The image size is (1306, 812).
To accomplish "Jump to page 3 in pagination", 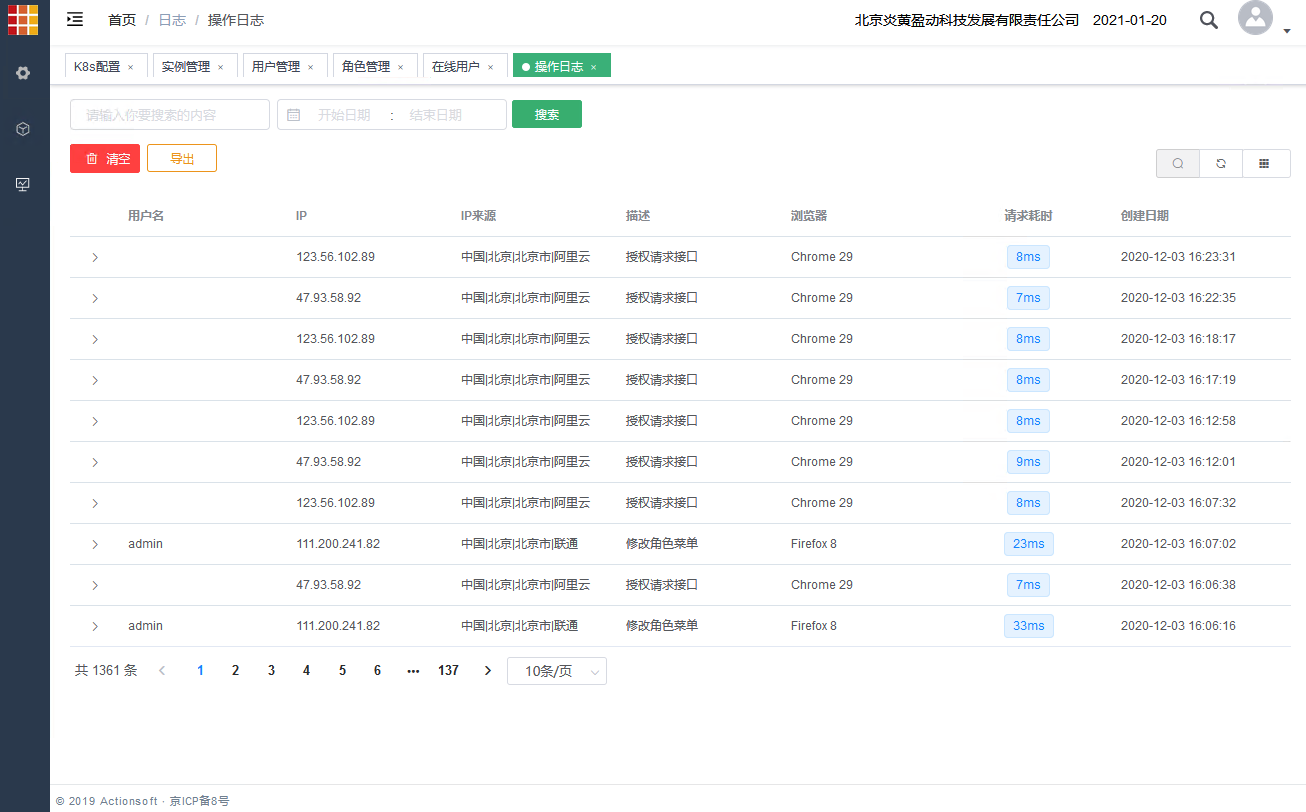I will (x=271, y=671).
